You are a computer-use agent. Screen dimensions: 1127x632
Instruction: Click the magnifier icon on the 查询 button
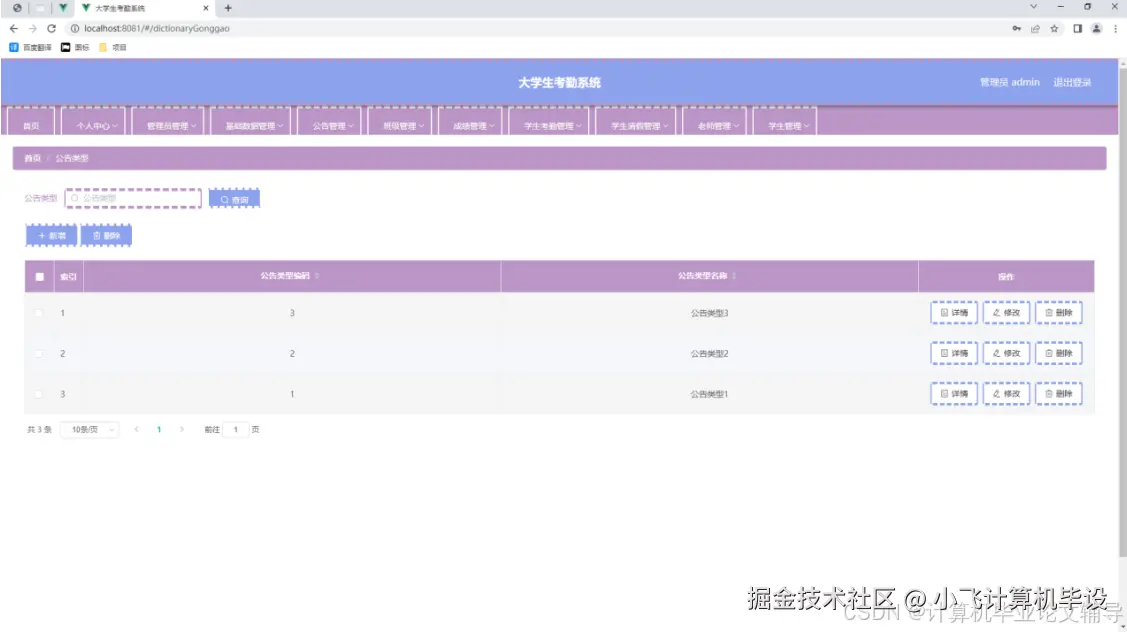[x=222, y=198]
